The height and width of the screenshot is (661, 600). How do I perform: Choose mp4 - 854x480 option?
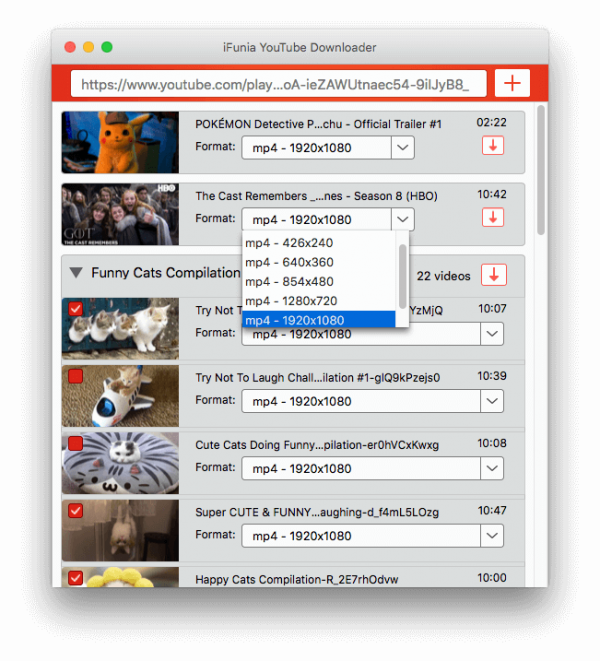coord(319,282)
